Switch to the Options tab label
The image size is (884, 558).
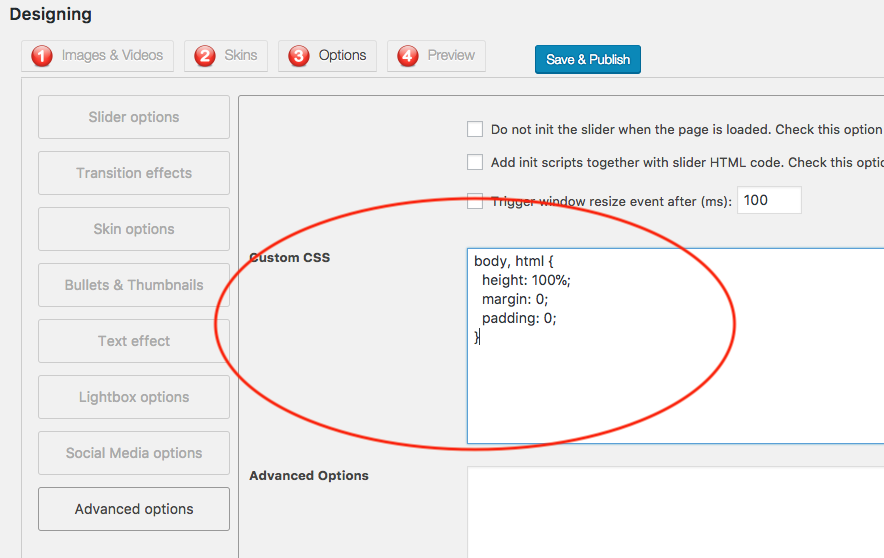coord(342,56)
